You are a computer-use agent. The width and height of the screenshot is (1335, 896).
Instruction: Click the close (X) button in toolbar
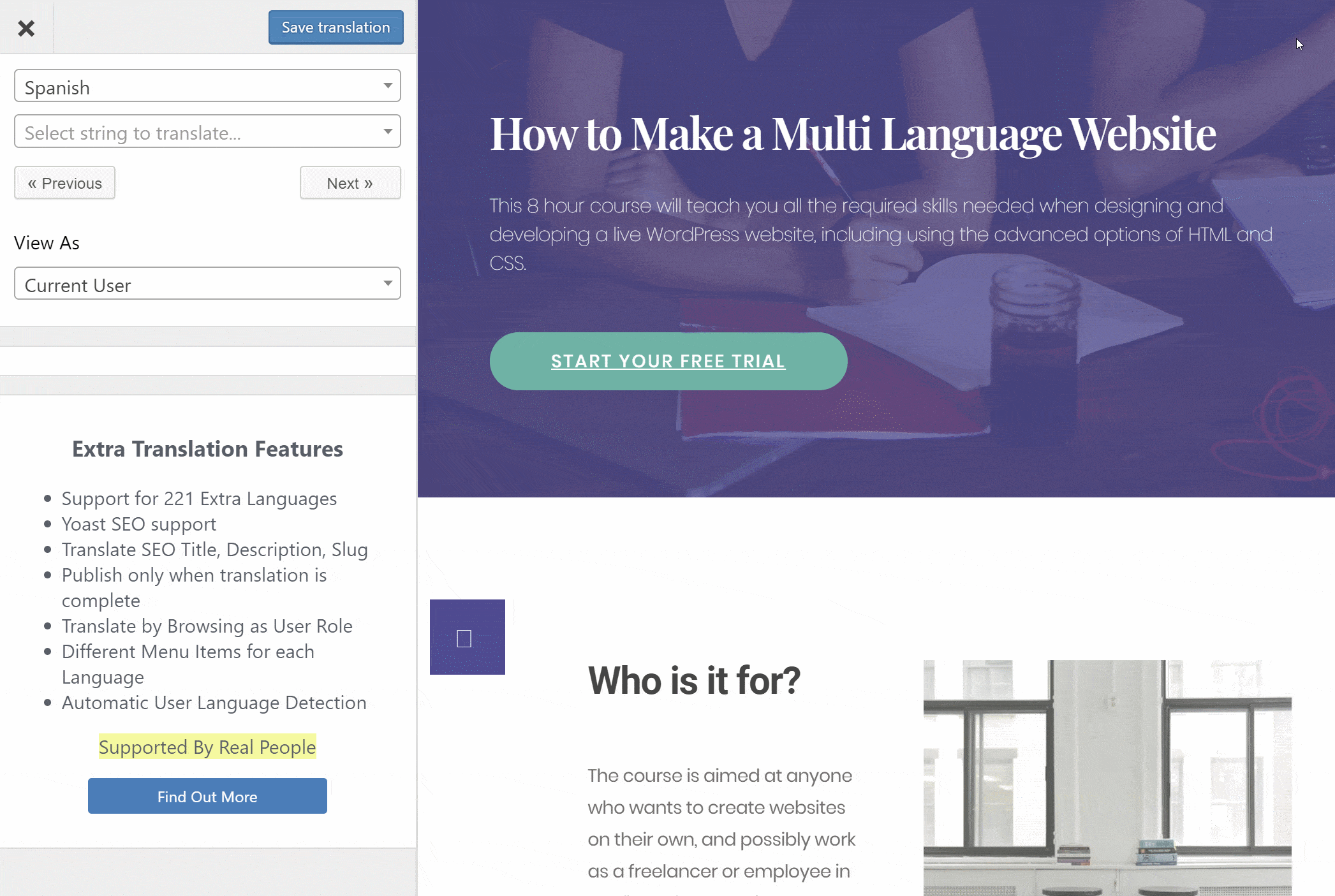point(26,27)
